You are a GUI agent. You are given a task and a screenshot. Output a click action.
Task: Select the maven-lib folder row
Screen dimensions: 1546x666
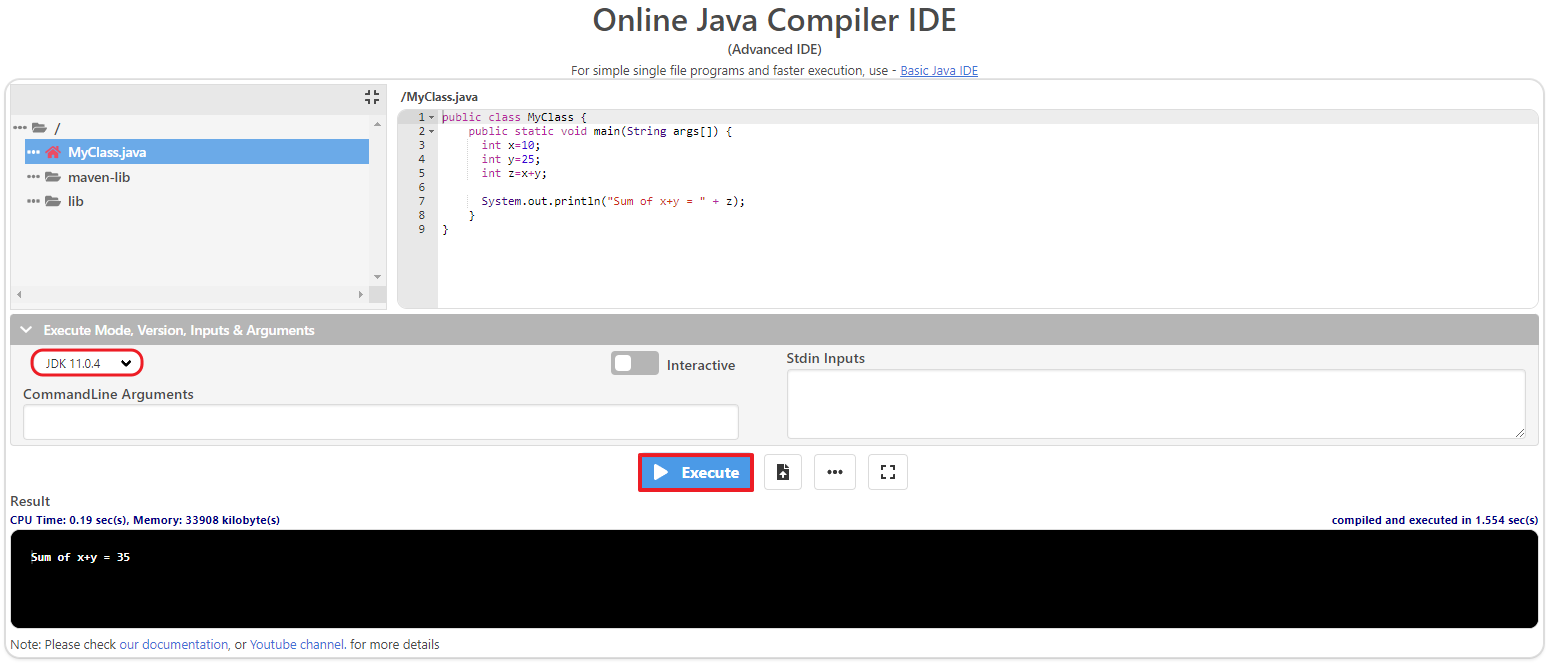(x=197, y=177)
